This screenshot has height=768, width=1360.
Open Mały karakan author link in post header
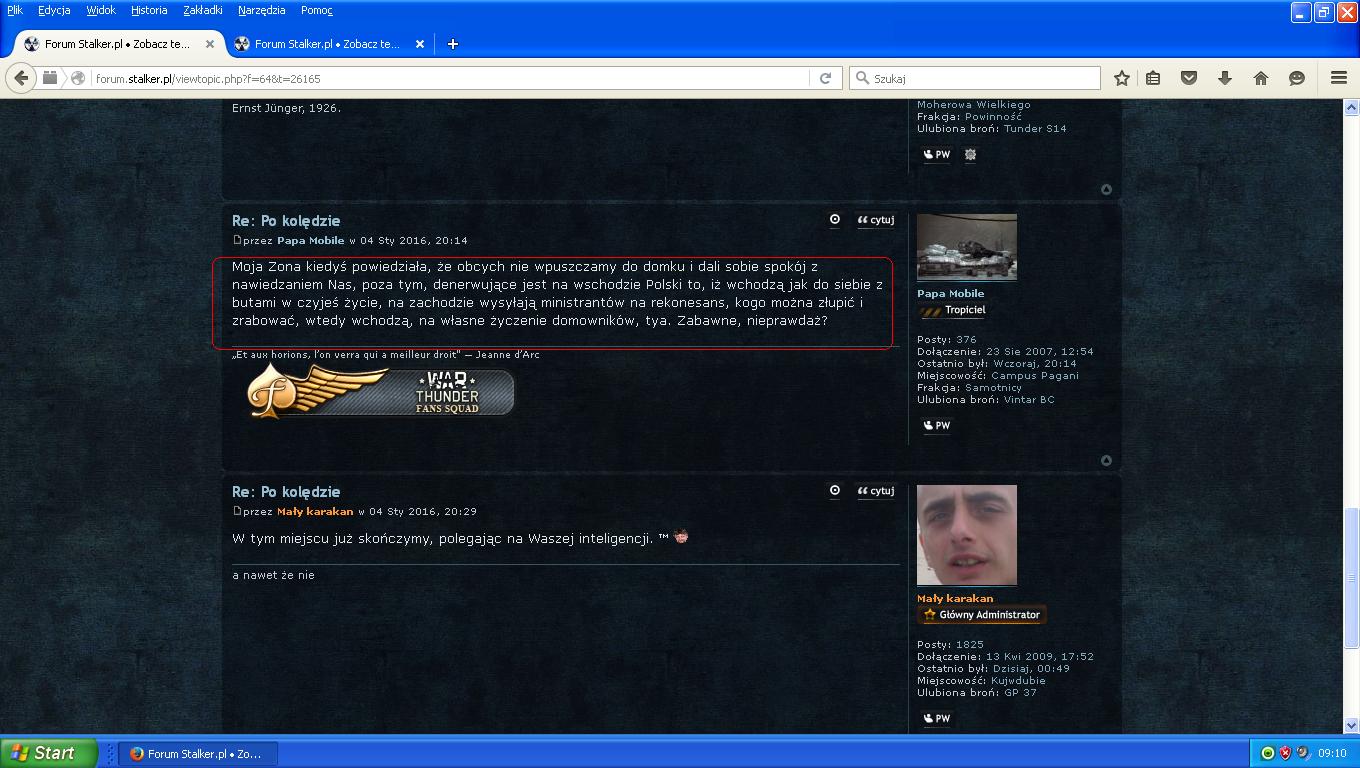click(x=315, y=511)
